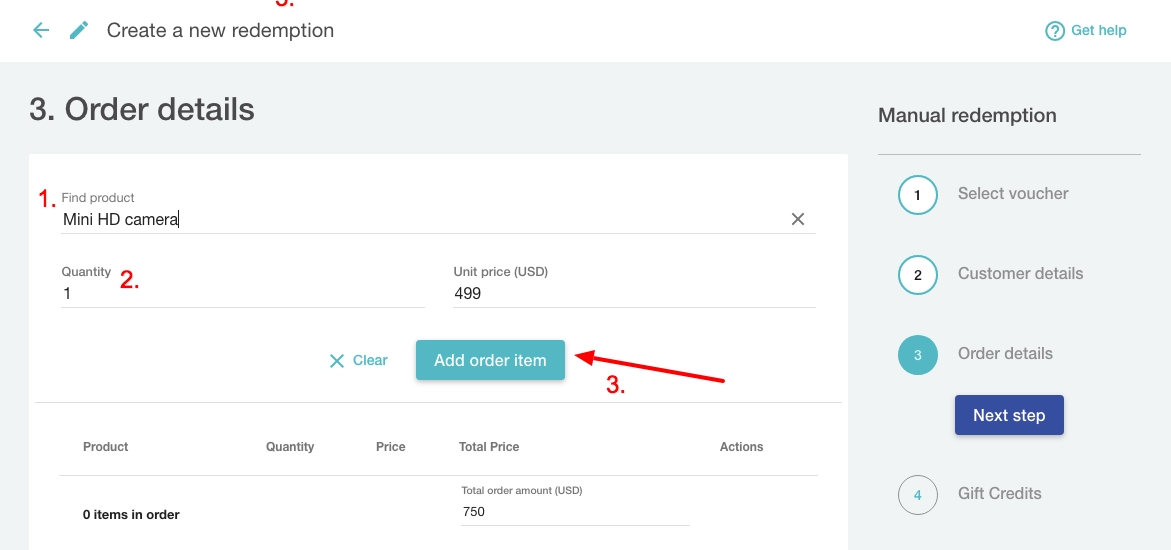The height and width of the screenshot is (550, 1171).
Task: Click the Total order amount field
Action: (574, 511)
